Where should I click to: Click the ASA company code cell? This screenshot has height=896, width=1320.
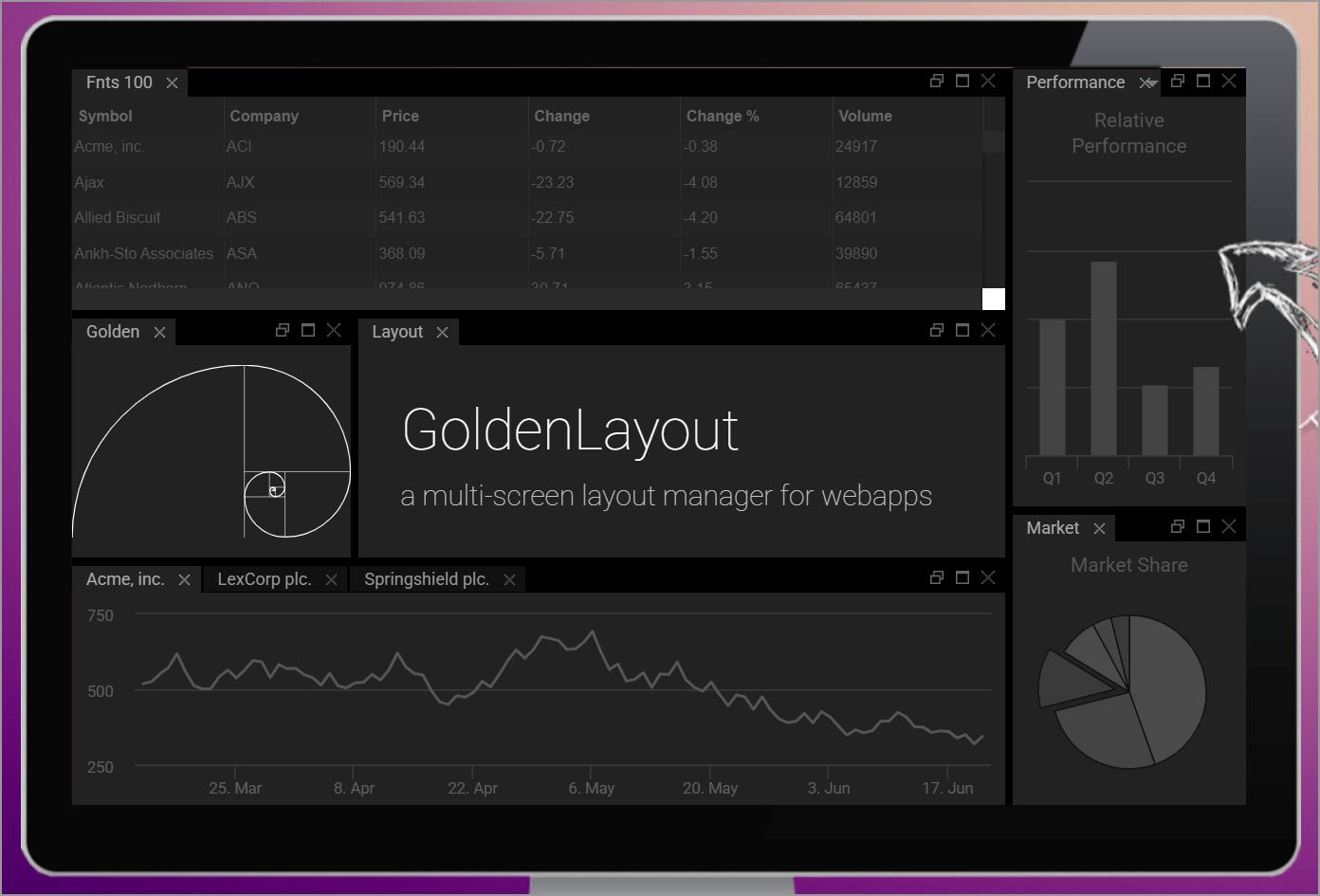point(300,253)
